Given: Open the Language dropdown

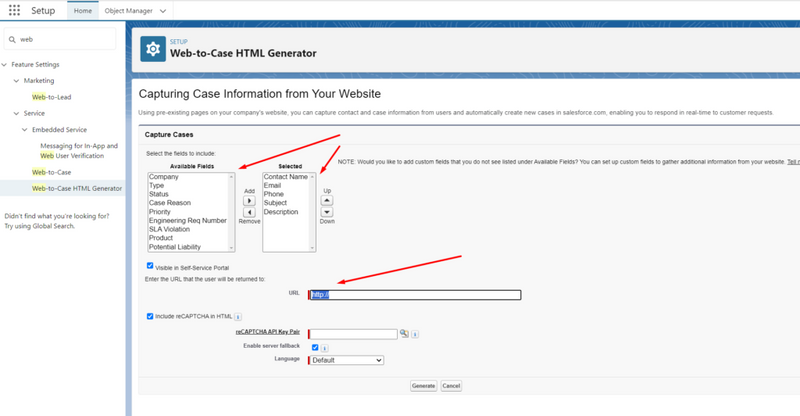Looking at the screenshot, I should 346,360.
